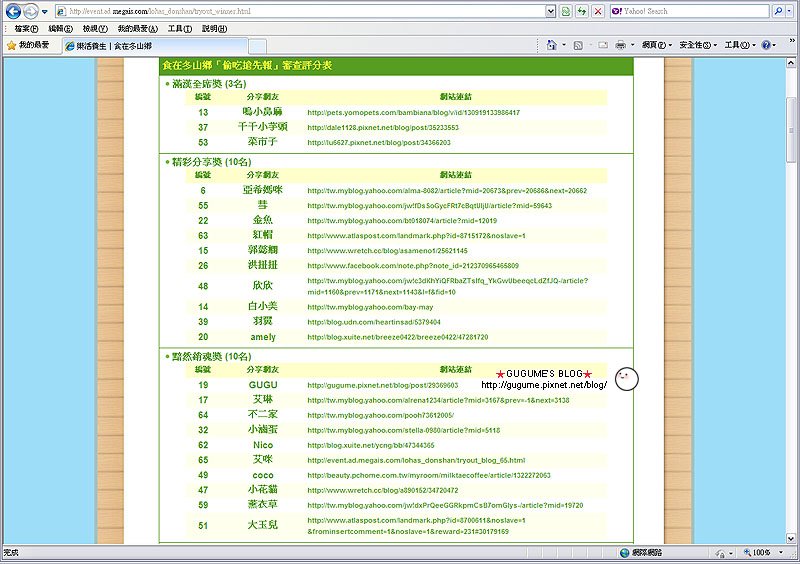Open the 編輯(E) menu

pyautogui.click(x=60, y=29)
